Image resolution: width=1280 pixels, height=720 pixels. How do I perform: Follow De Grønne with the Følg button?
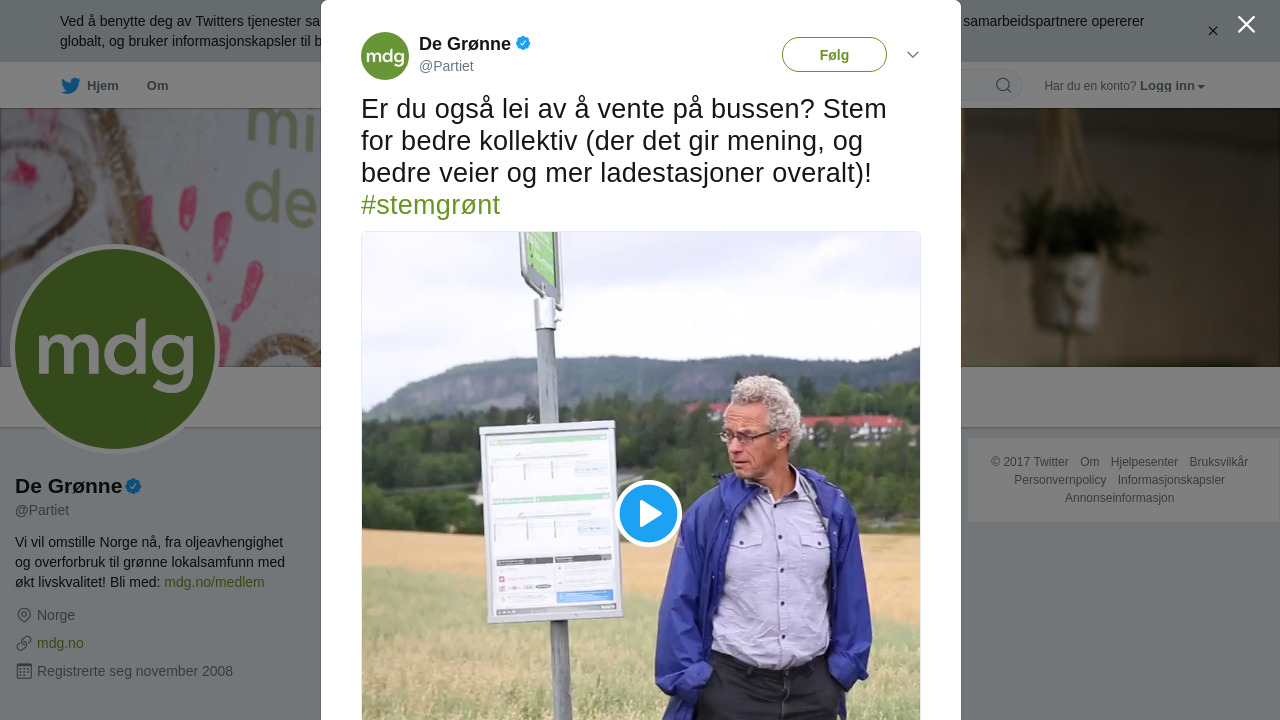point(834,55)
